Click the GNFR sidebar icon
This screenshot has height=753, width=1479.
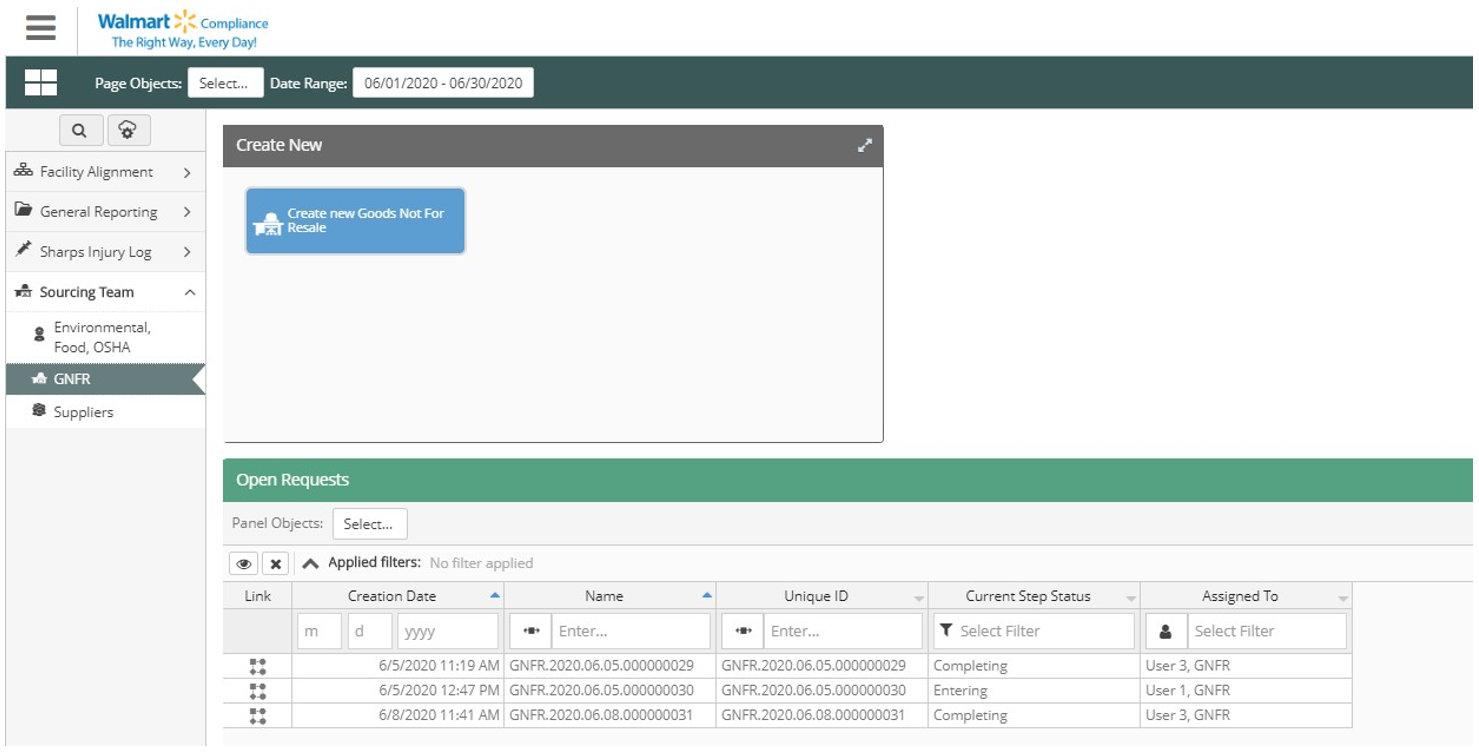tap(39, 379)
